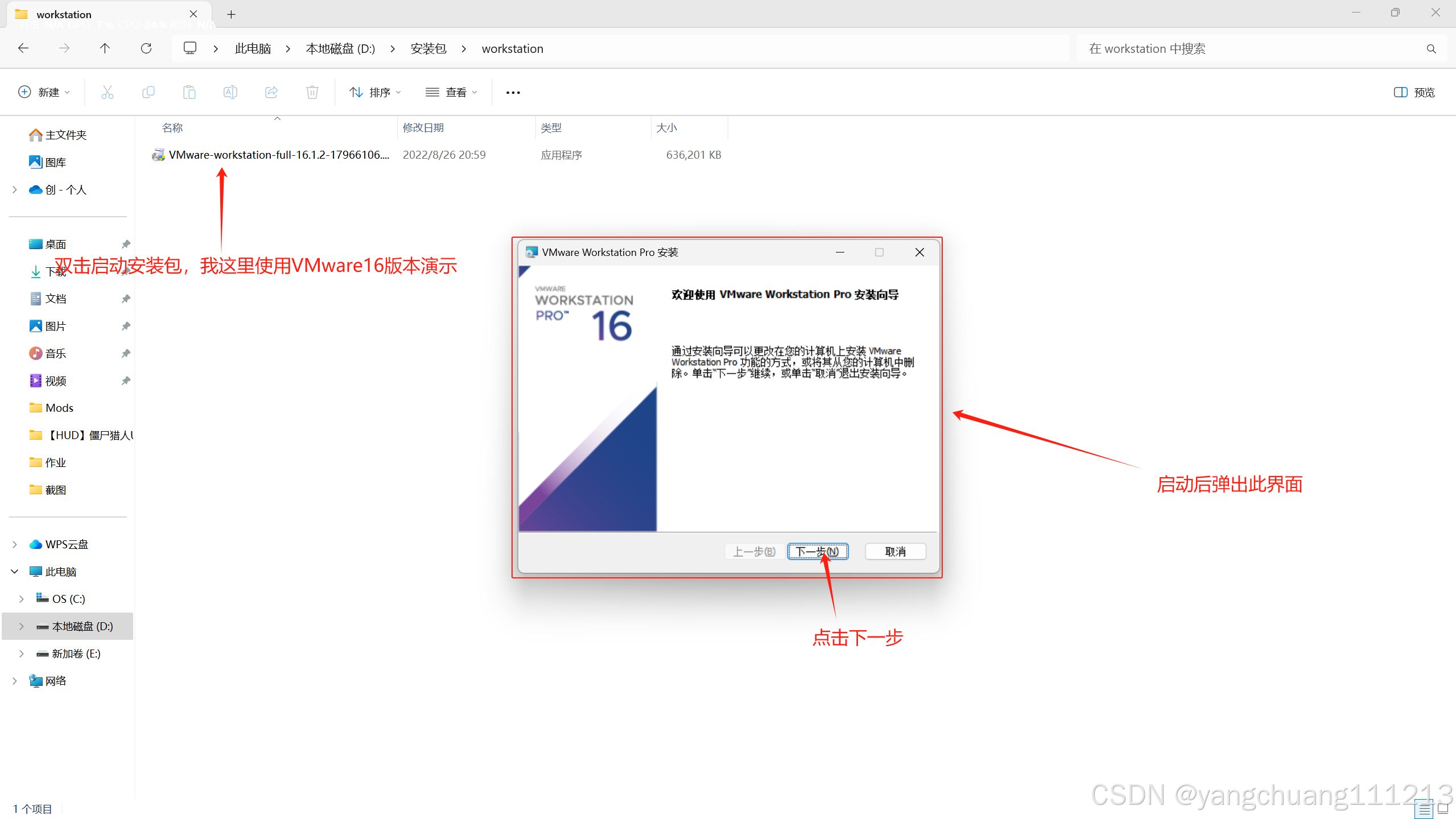
Task: Click the 本地磁盘 (D:) breadcrumb
Action: 341,49
